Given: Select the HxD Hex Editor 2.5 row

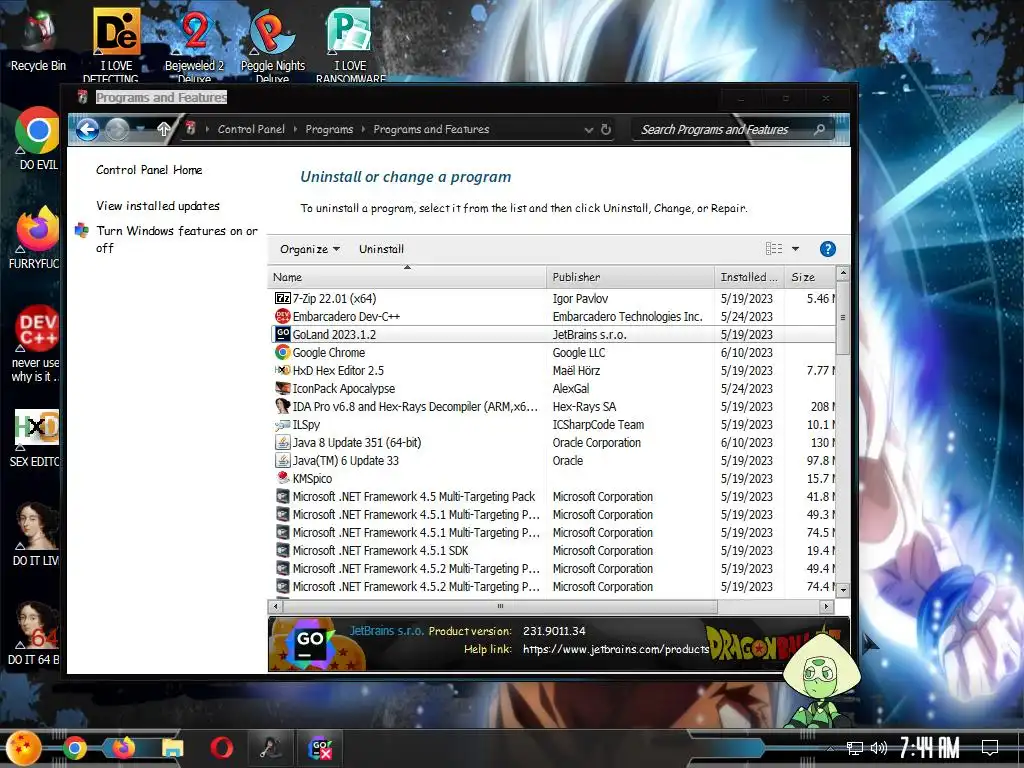Looking at the screenshot, I should coord(552,370).
